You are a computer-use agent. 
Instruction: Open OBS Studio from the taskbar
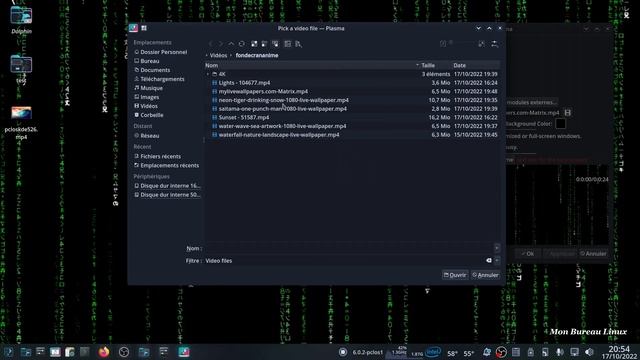(x=124, y=352)
